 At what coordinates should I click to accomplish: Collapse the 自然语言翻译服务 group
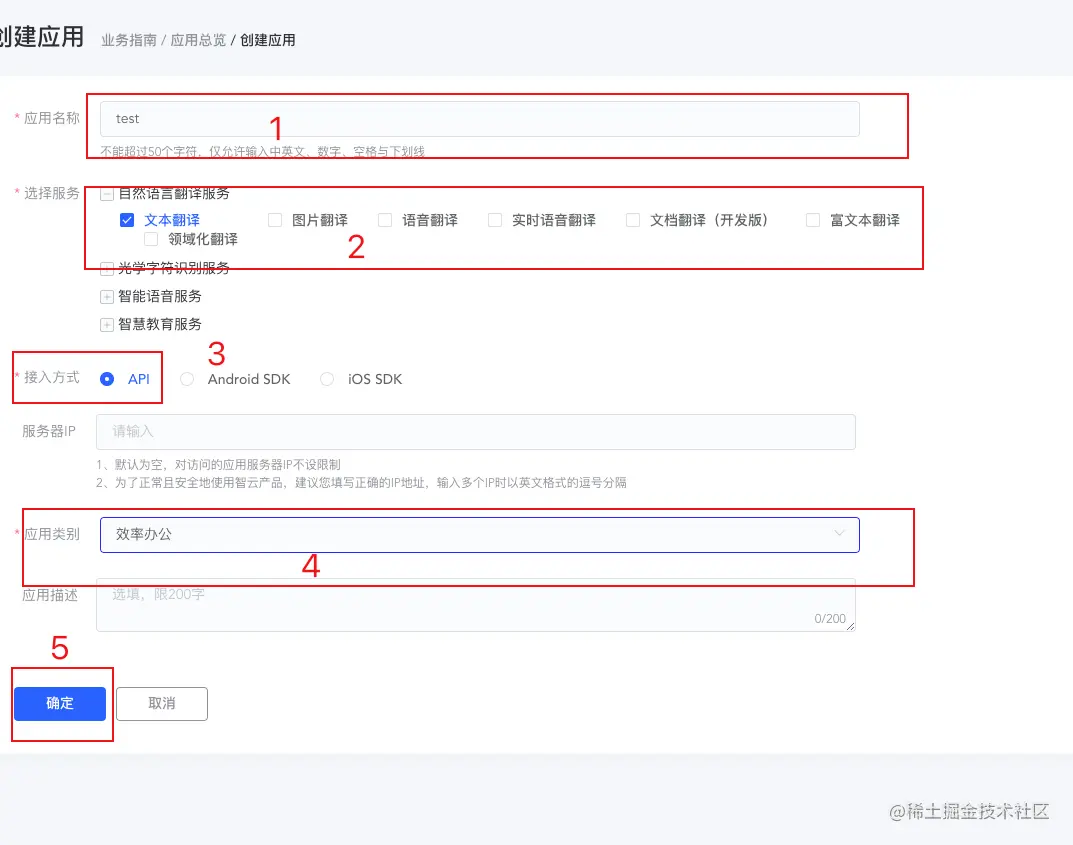pyautogui.click(x=107, y=194)
